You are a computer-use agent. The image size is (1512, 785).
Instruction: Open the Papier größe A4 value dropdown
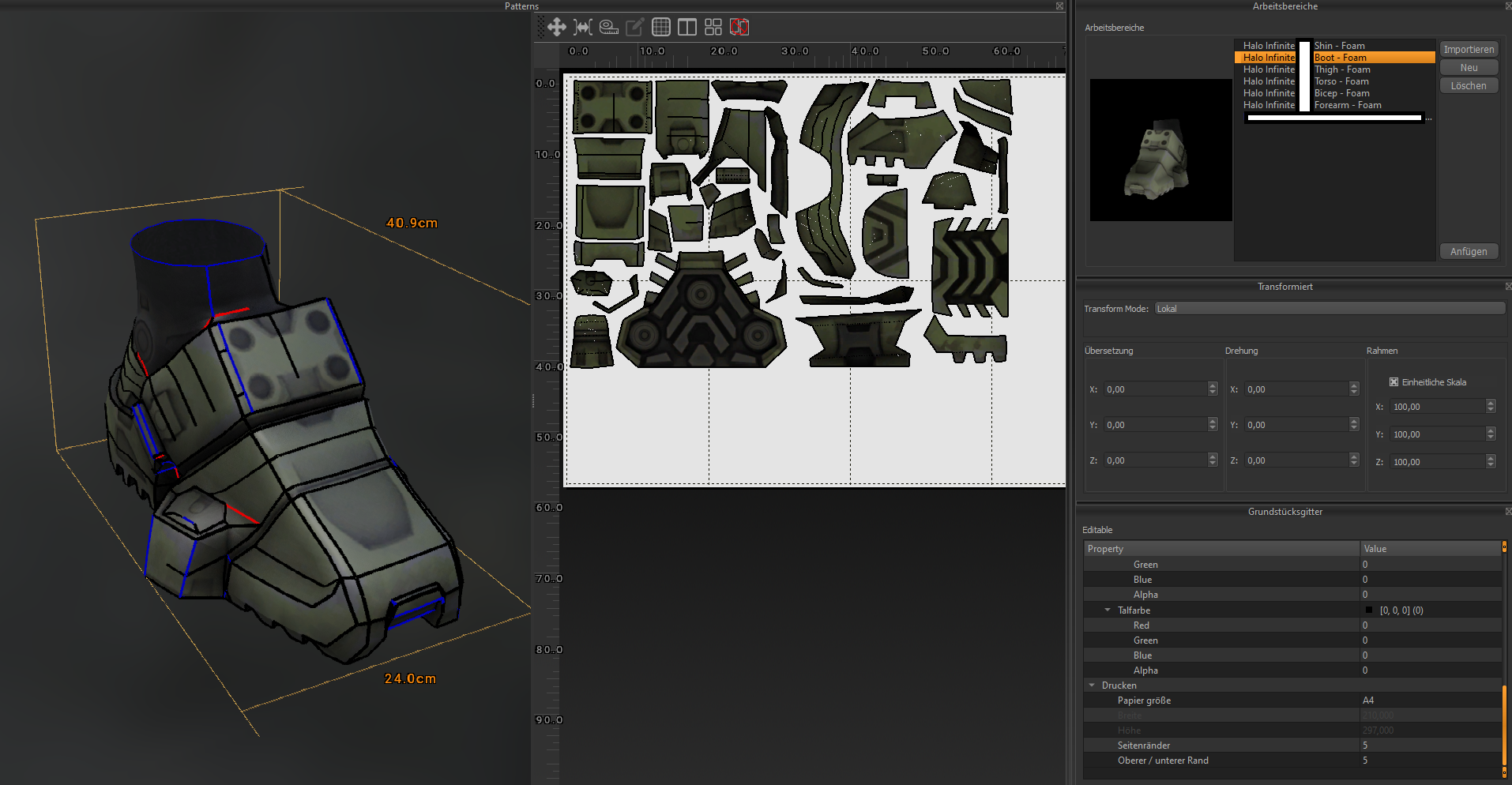(1430, 700)
